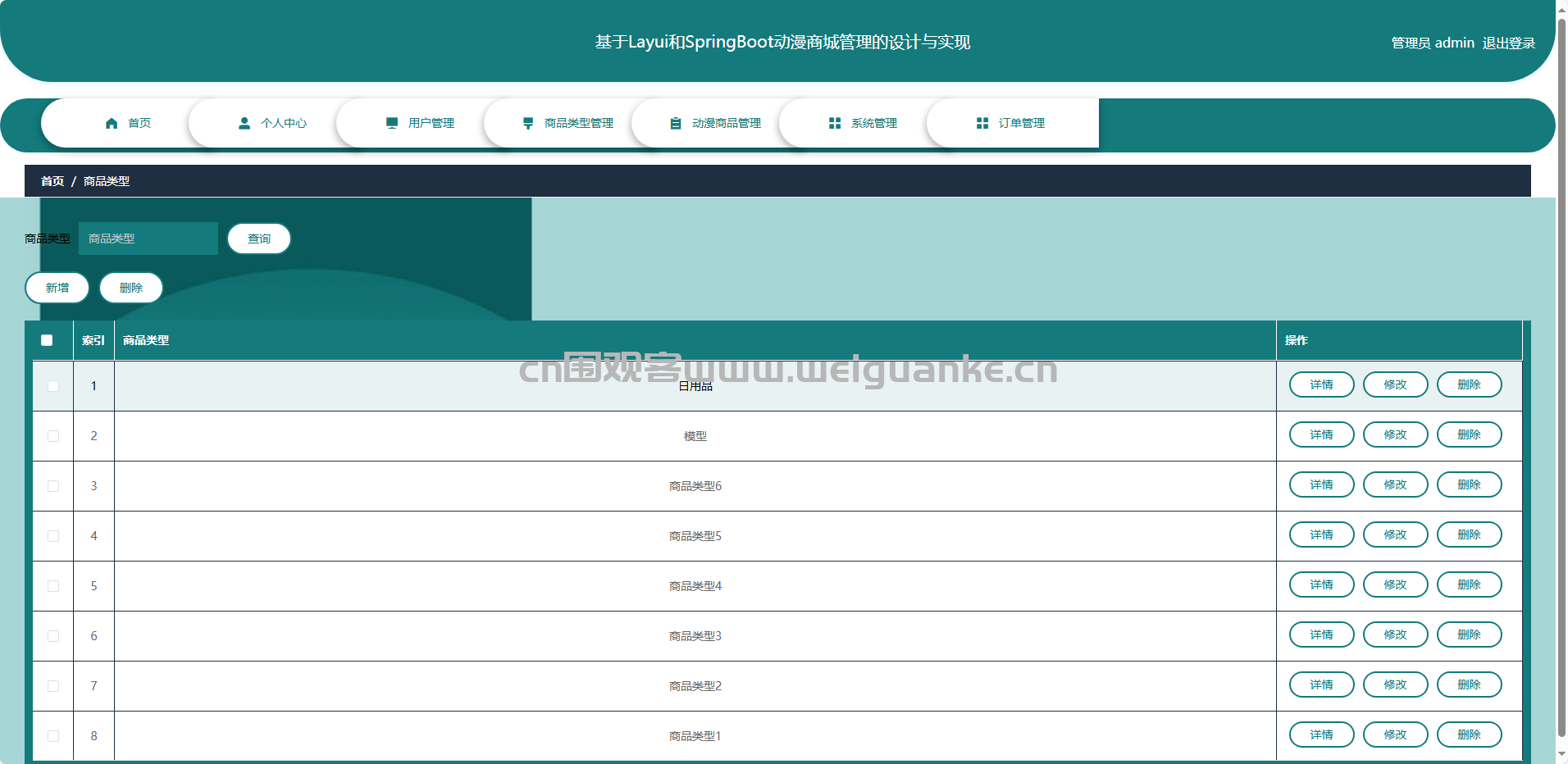View 详情 for 商品类型5
Viewport: 1568px width, 764px height.
click(x=1322, y=534)
